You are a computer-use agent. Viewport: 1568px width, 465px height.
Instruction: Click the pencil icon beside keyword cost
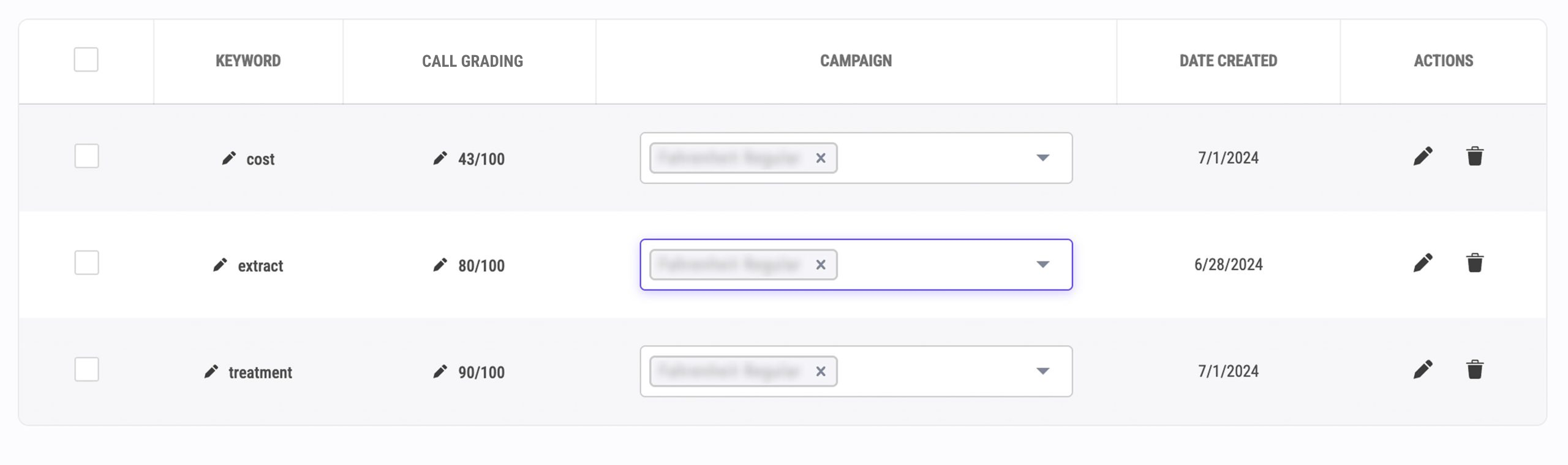228,159
